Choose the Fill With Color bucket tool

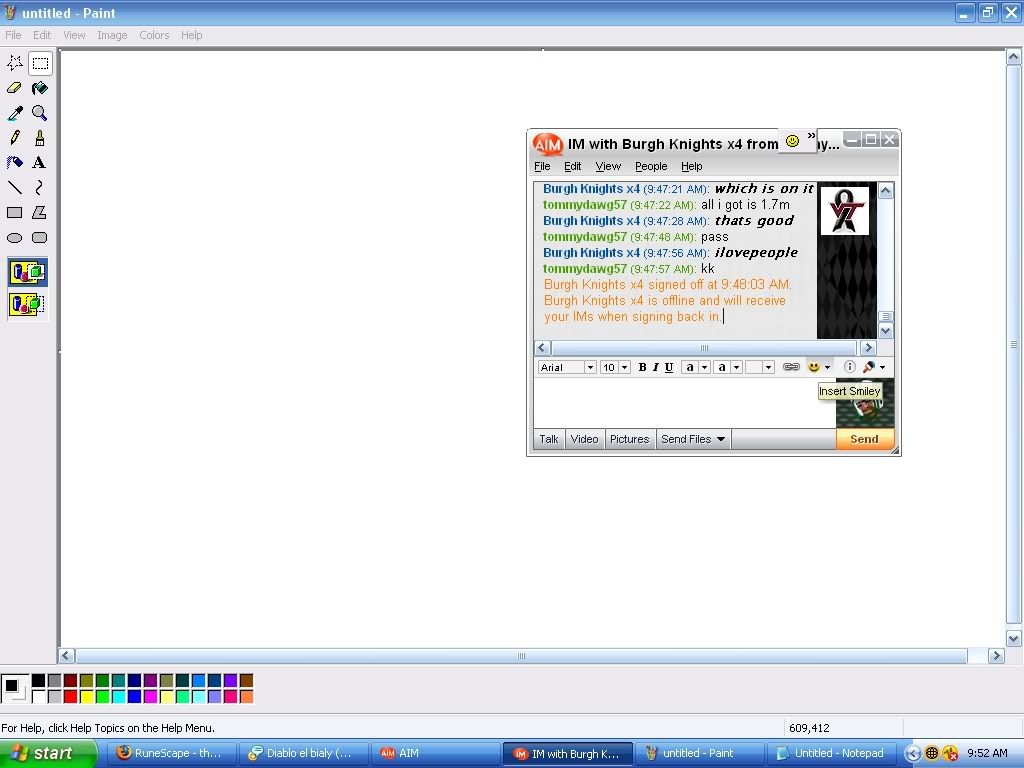click(x=40, y=88)
